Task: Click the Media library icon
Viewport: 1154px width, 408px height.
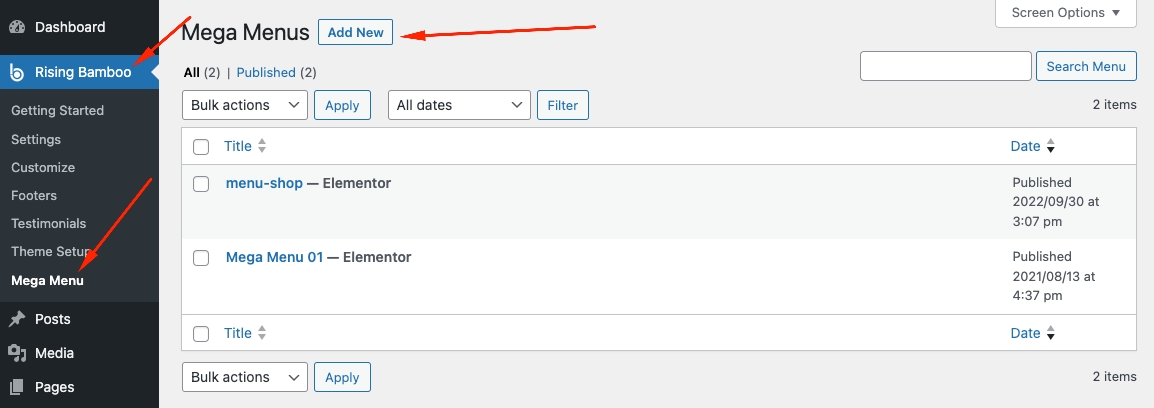Action: tap(17, 353)
